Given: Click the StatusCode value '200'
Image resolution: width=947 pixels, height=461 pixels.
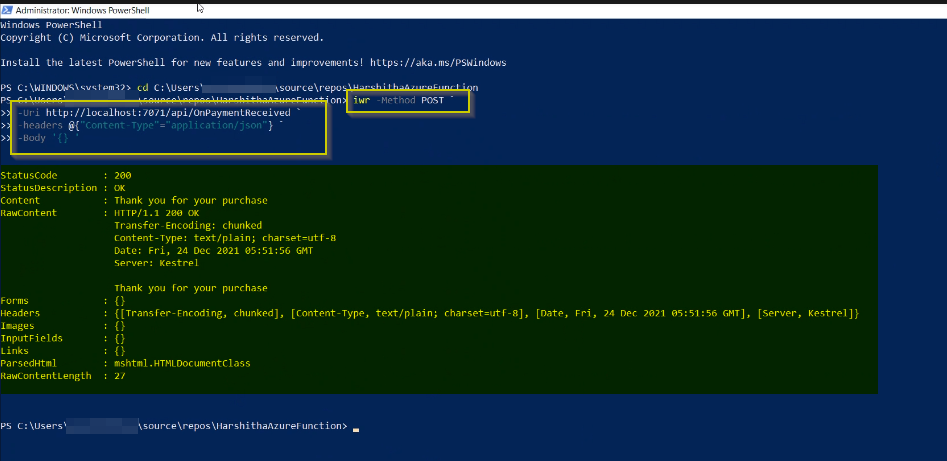Looking at the screenshot, I should point(123,175).
